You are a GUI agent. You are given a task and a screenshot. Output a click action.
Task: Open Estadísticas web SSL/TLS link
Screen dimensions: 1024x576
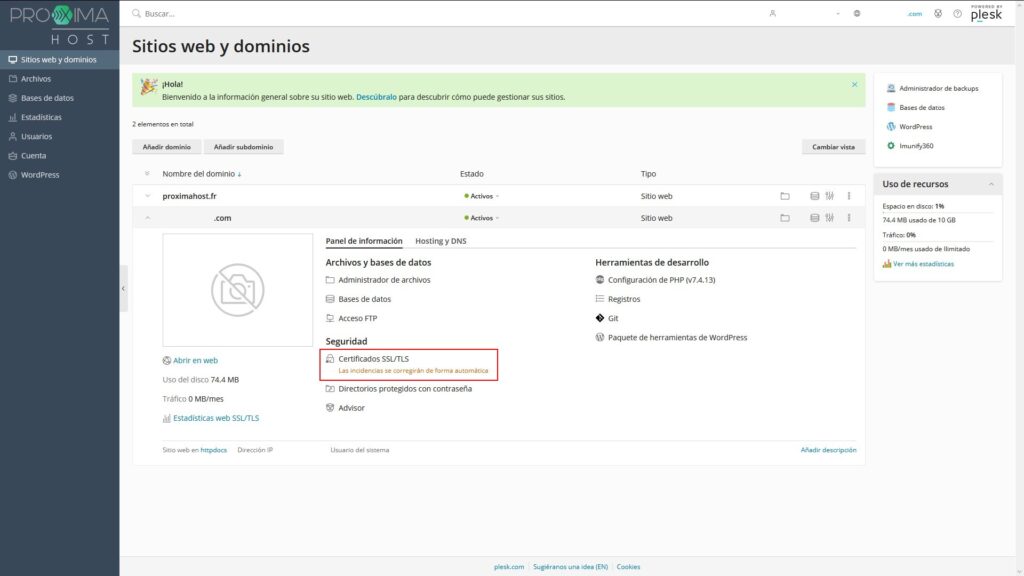[216, 418]
